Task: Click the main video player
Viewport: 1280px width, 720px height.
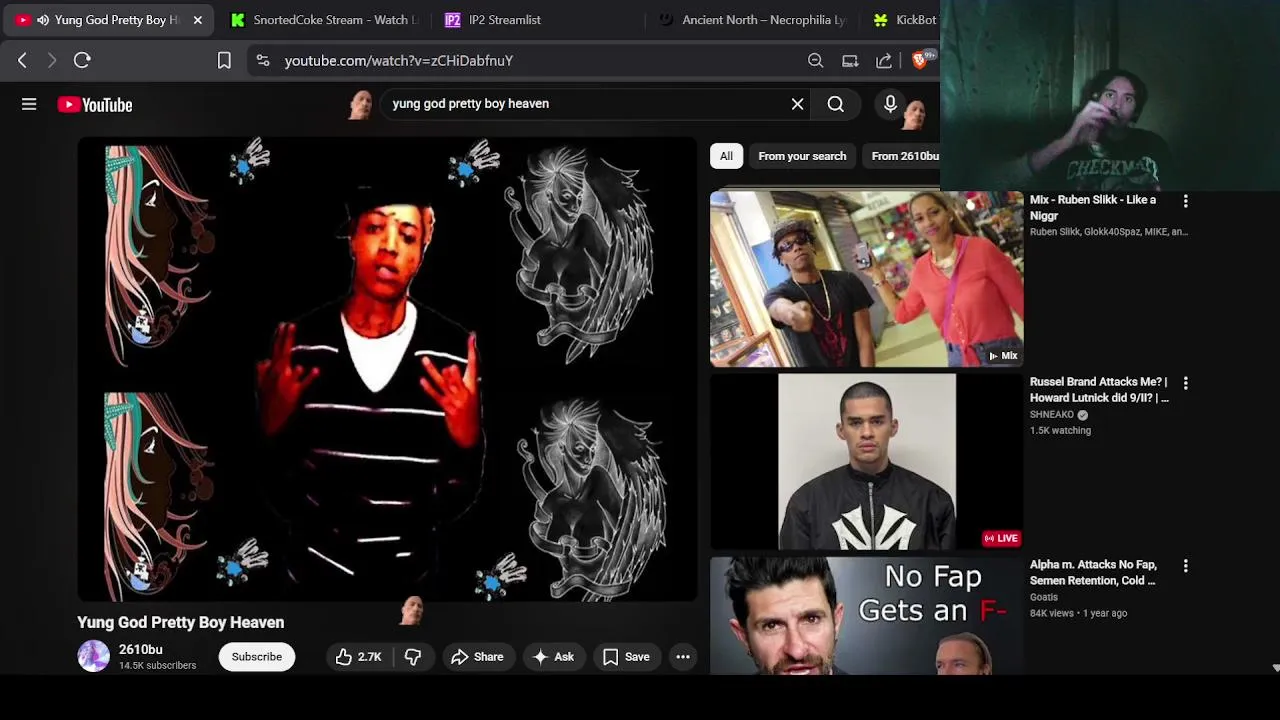Action: [387, 369]
